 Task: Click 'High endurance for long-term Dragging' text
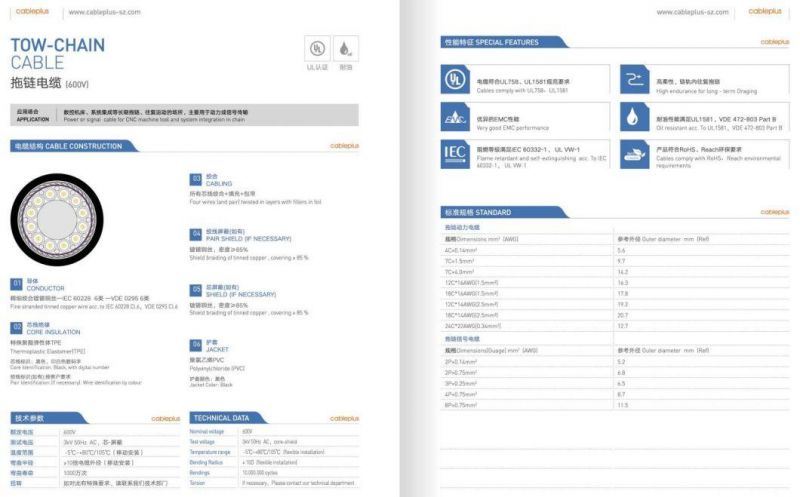click(707, 91)
